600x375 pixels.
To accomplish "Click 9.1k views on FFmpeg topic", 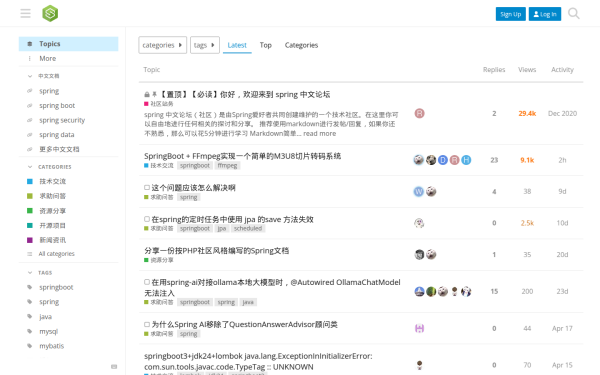I will [527, 160].
